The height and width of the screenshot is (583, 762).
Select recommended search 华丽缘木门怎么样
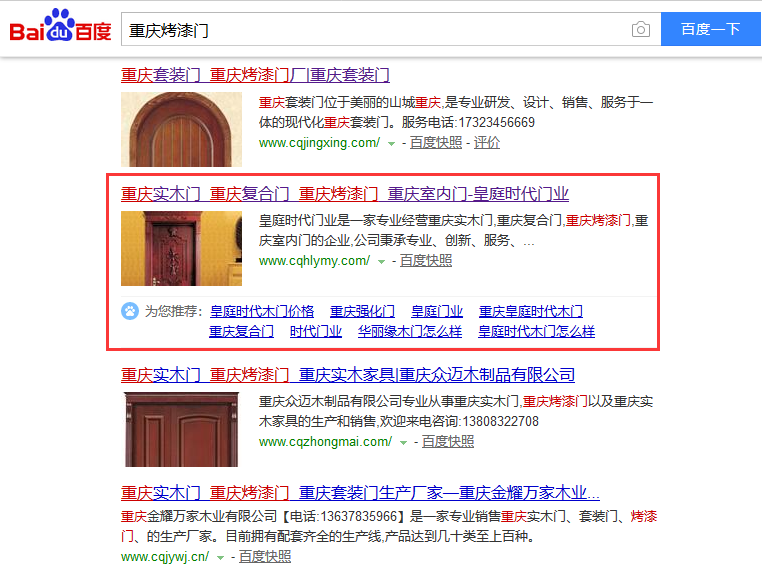(410, 331)
